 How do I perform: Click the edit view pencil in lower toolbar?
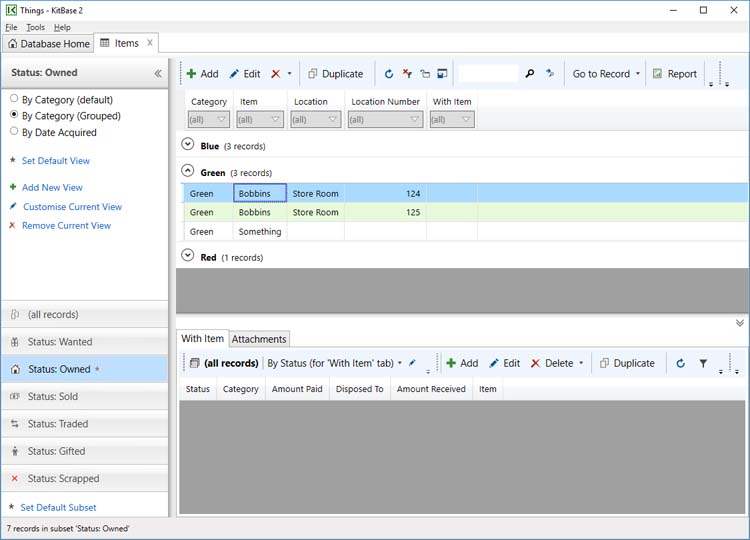point(412,363)
